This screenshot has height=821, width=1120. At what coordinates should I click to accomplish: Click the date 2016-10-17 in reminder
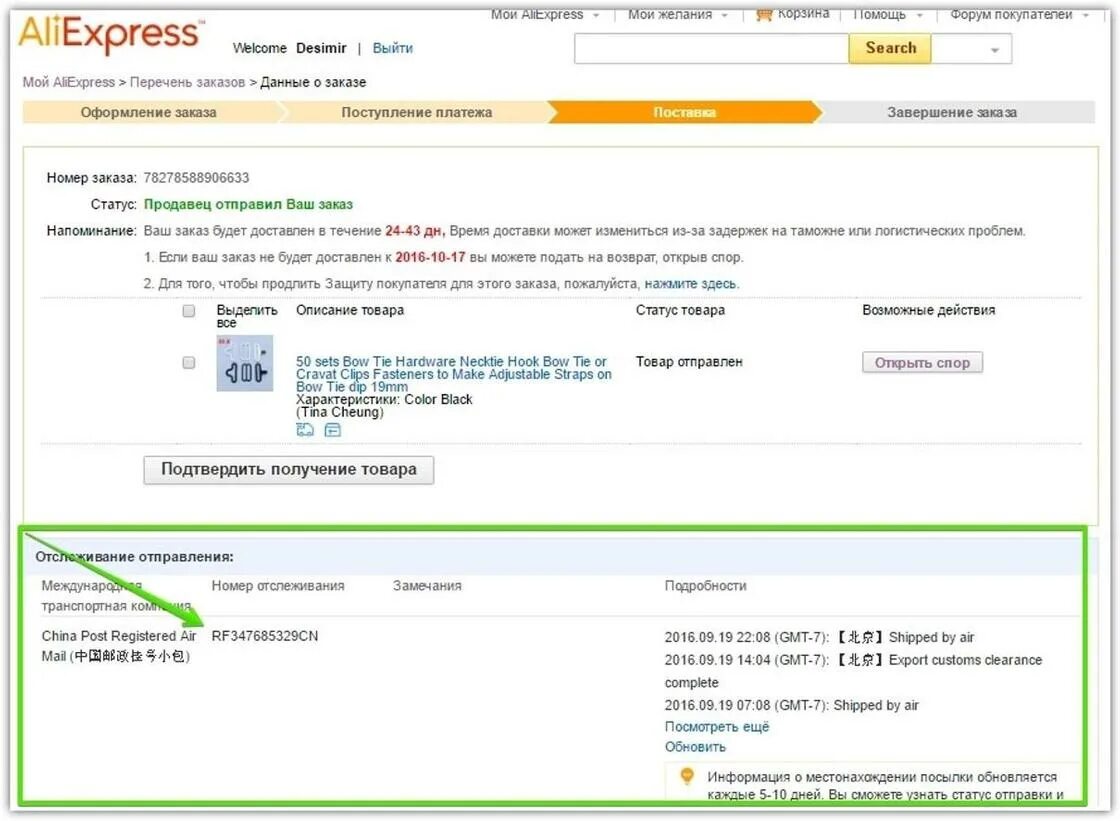click(x=430, y=257)
